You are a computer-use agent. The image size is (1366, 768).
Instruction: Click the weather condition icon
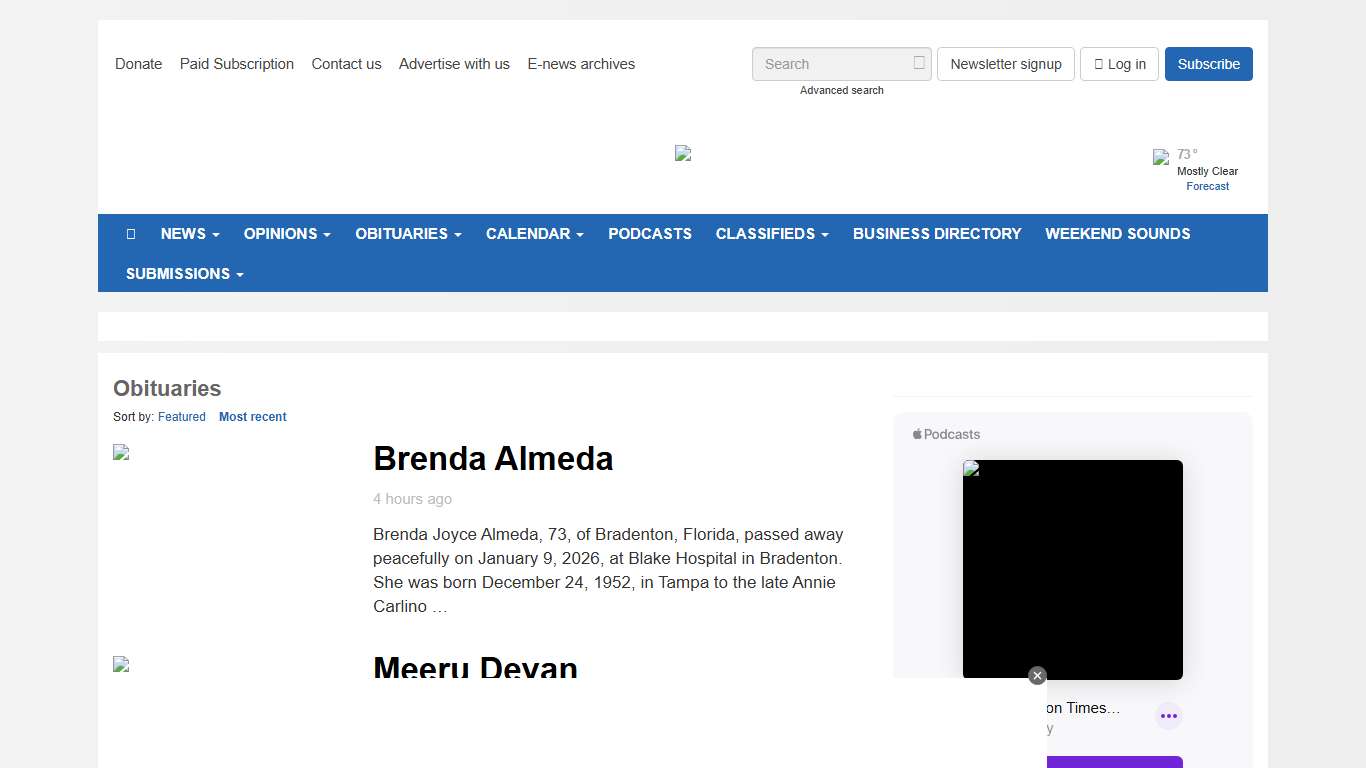click(x=1161, y=157)
